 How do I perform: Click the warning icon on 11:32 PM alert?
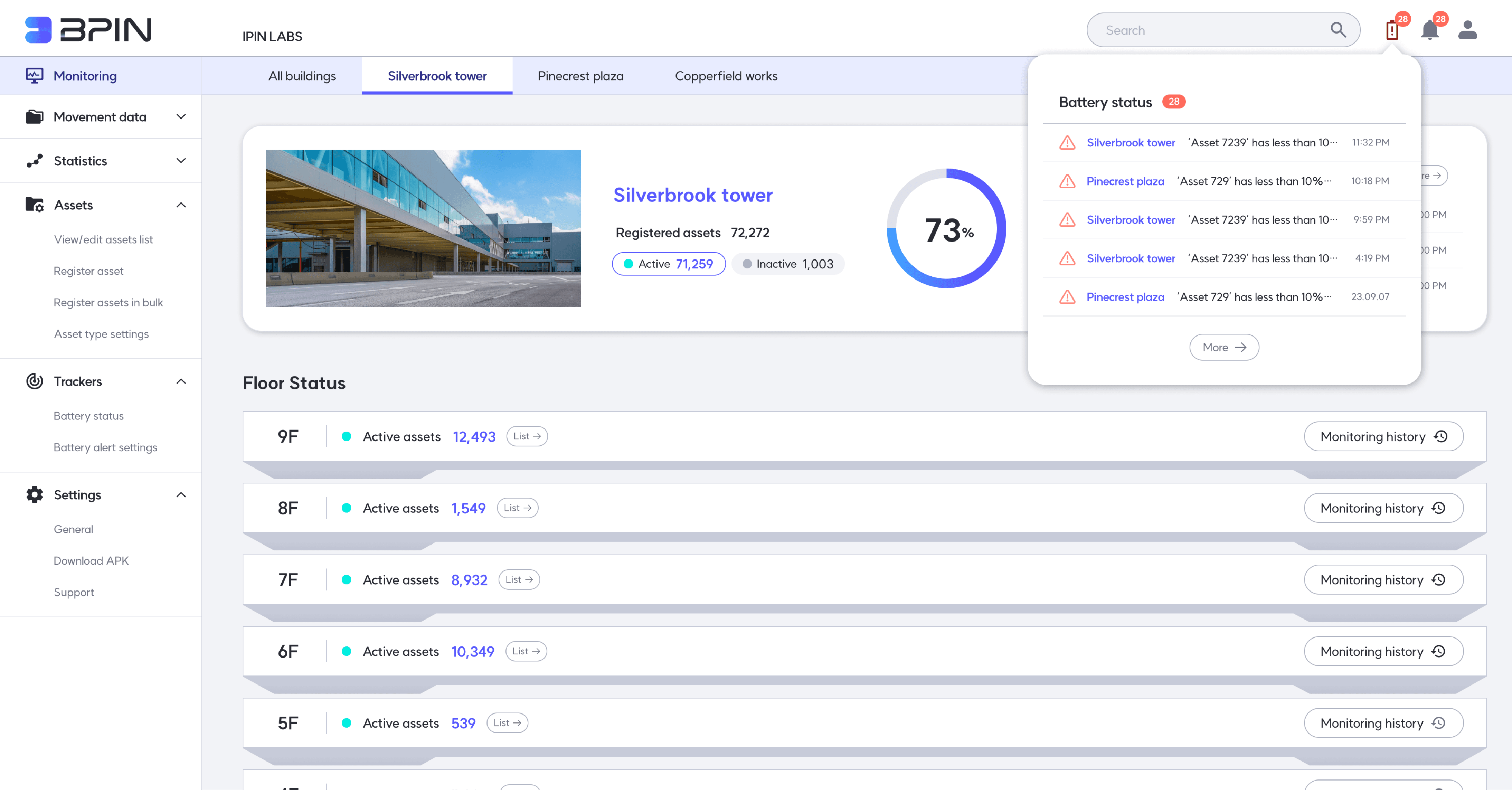click(1067, 143)
